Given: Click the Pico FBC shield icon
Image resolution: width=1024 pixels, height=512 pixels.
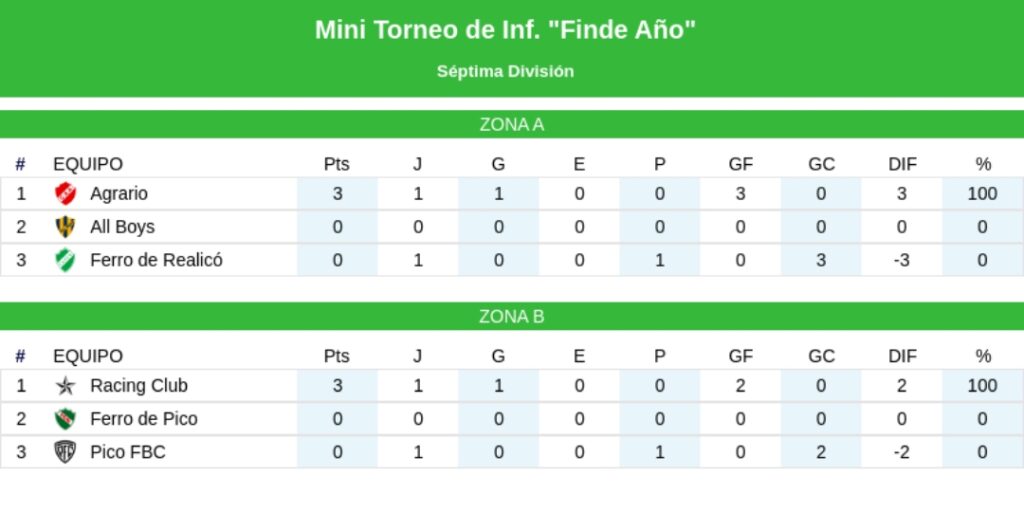Looking at the screenshot, I should 65,452.
